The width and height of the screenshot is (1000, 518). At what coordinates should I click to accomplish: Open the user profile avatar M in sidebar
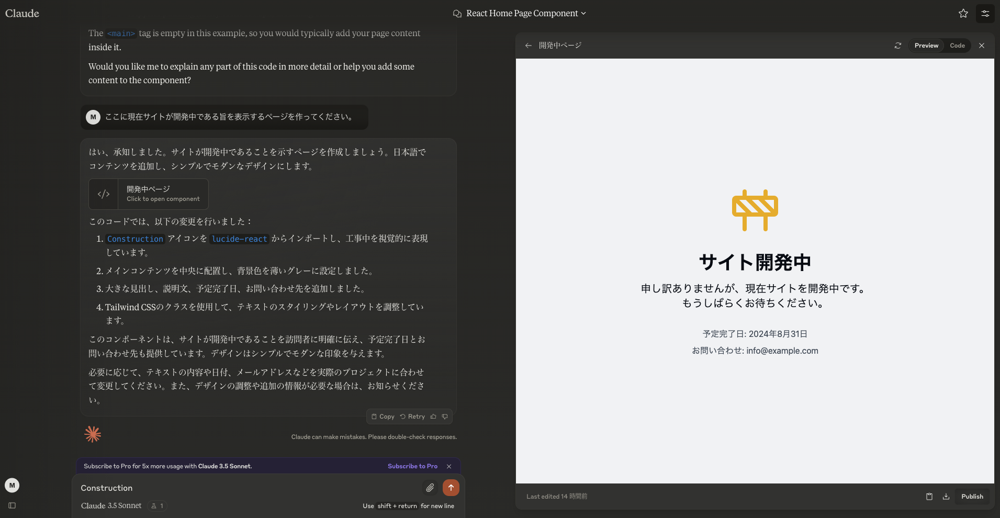tap(12, 485)
